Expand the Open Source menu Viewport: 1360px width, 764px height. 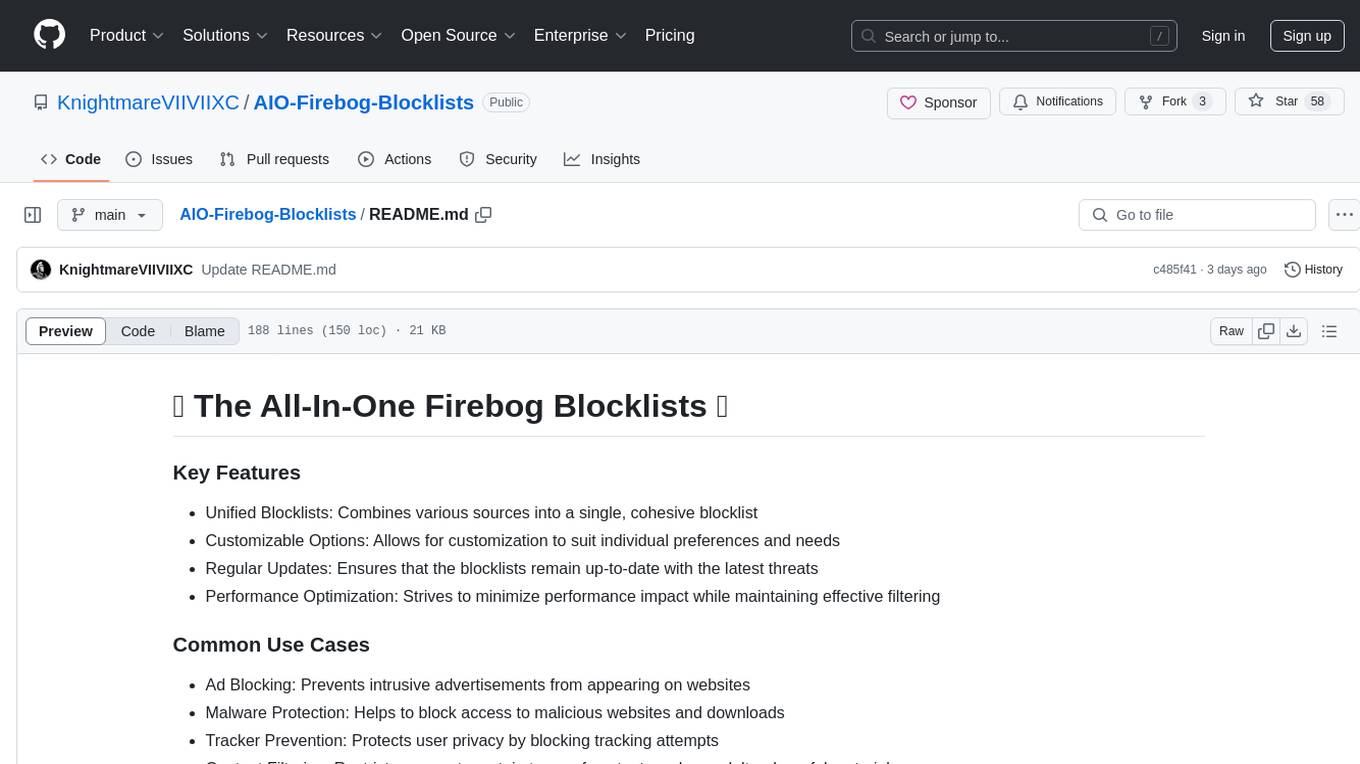[x=458, y=35]
